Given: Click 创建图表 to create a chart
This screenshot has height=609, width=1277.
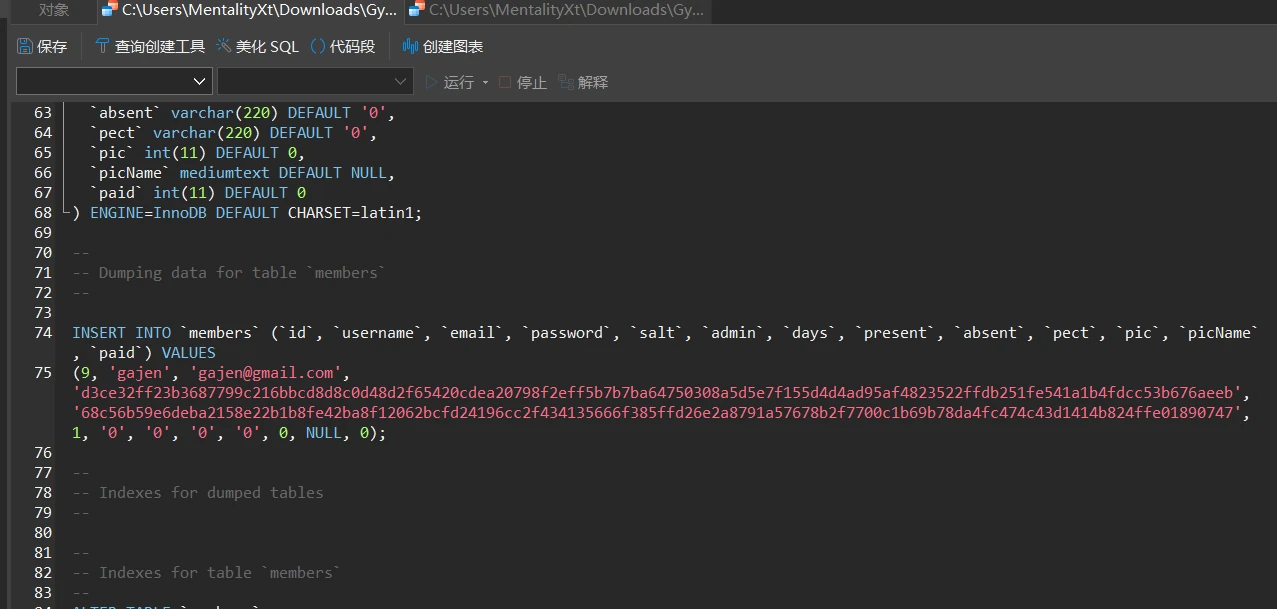Looking at the screenshot, I should coord(442,46).
